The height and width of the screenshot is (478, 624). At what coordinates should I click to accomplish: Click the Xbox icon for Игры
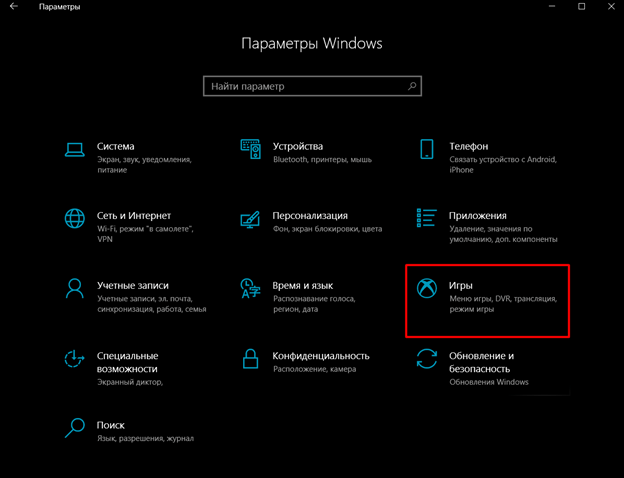pos(427,288)
